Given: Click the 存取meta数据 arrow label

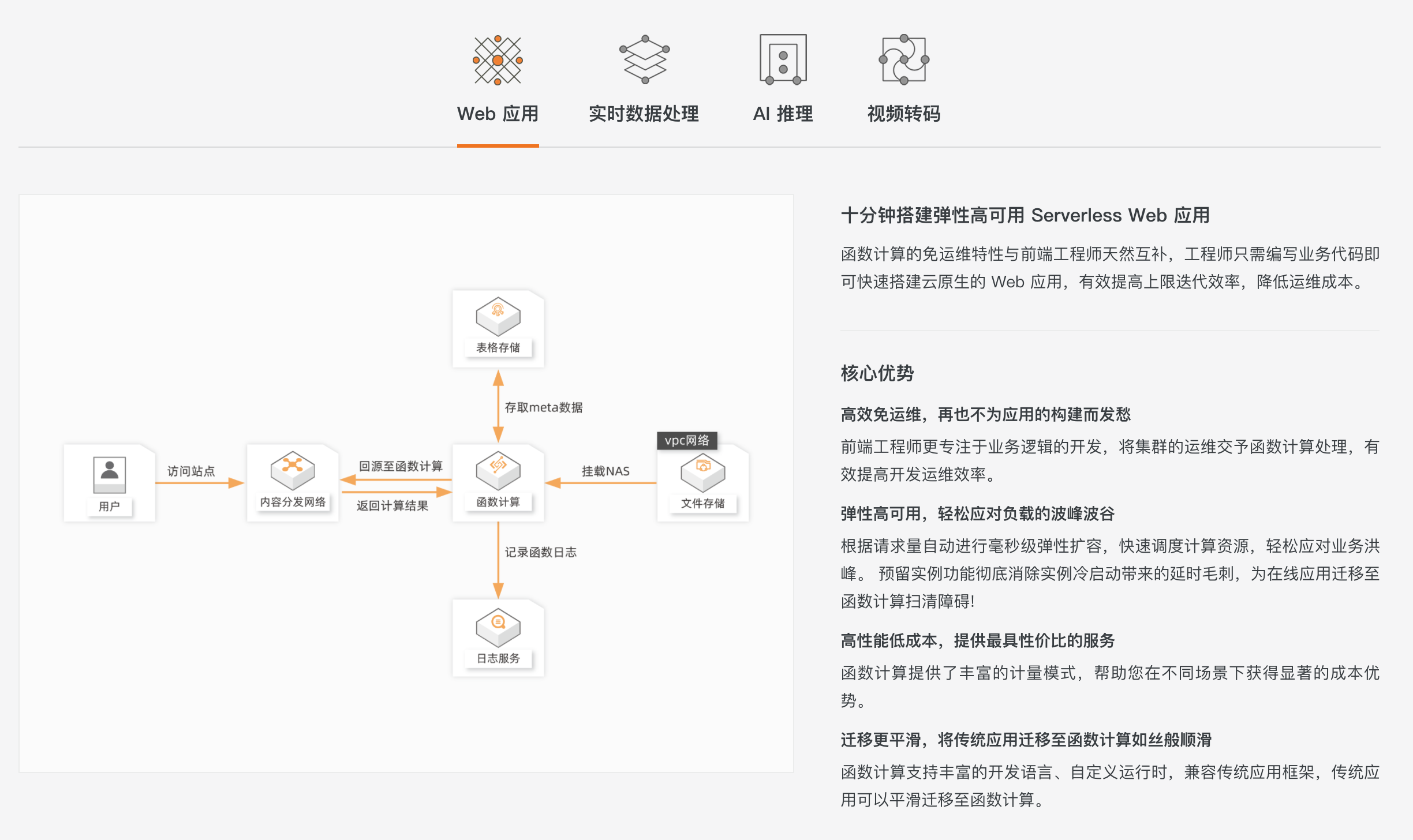Looking at the screenshot, I should click(543, 407).
